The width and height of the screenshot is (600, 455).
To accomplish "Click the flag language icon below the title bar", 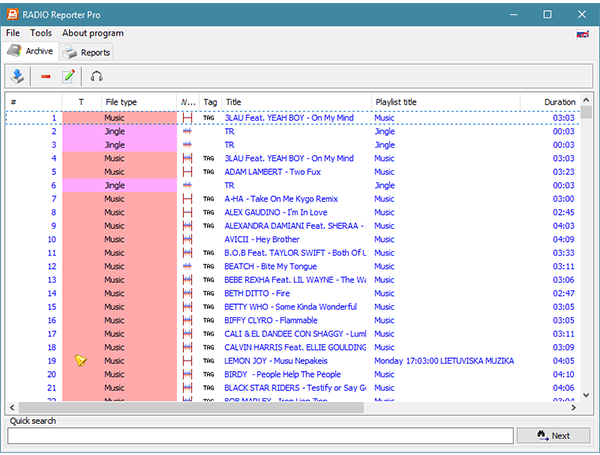I will [582, 35].
